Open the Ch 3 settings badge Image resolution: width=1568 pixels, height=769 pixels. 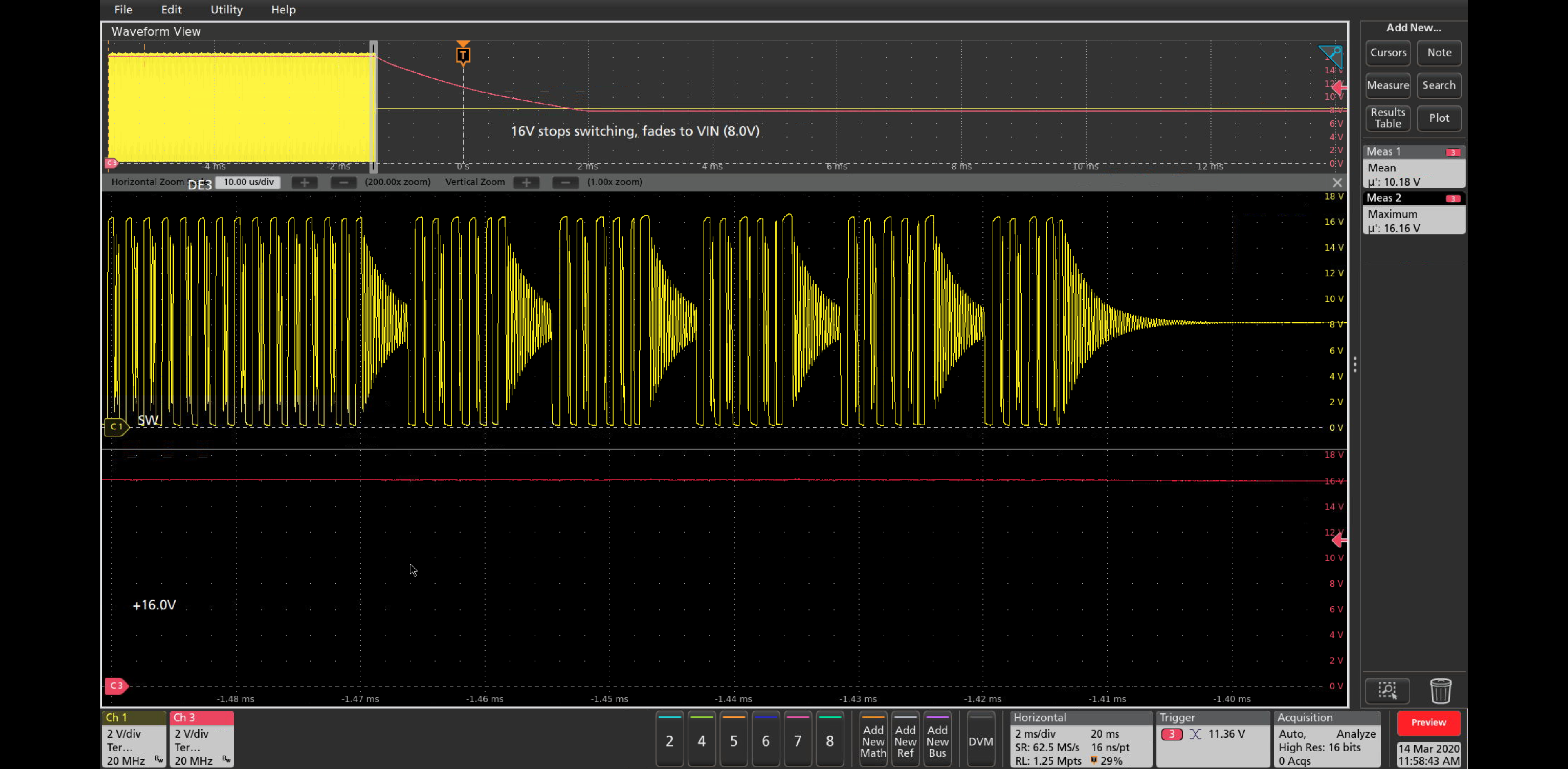pos(201,739)
